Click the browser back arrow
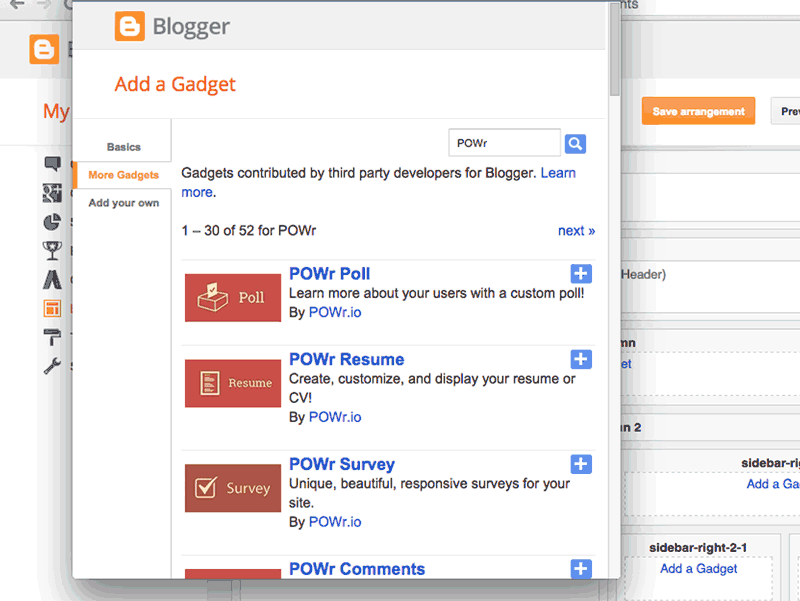The width and height of the screenshot is (800, 601). pos(17,5)
